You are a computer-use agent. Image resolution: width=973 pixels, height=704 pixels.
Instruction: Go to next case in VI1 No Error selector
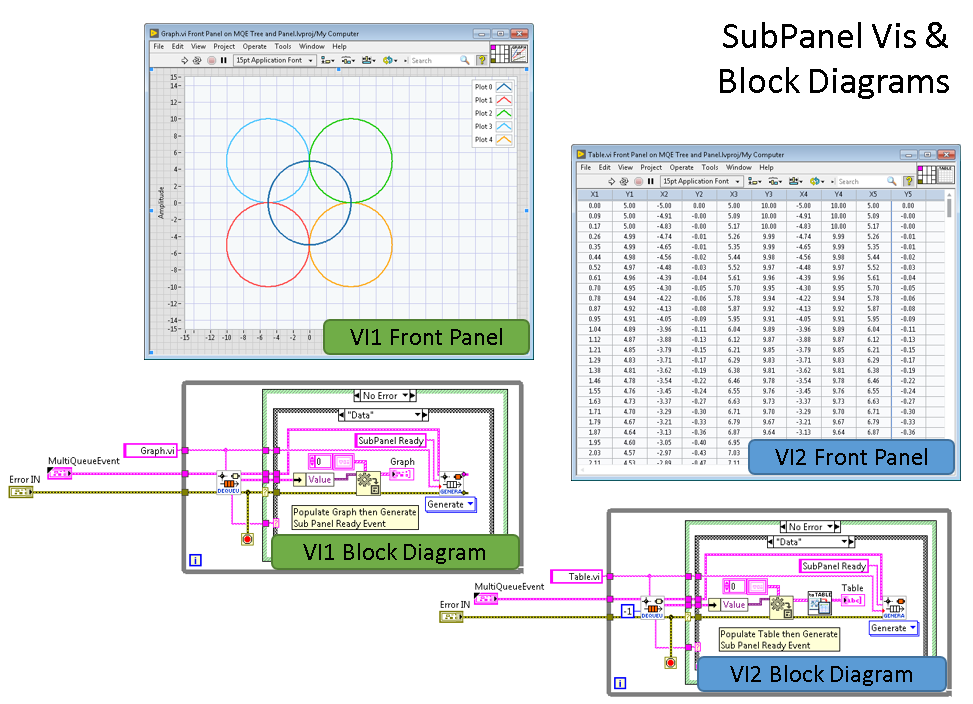click(x=413, y=396)
